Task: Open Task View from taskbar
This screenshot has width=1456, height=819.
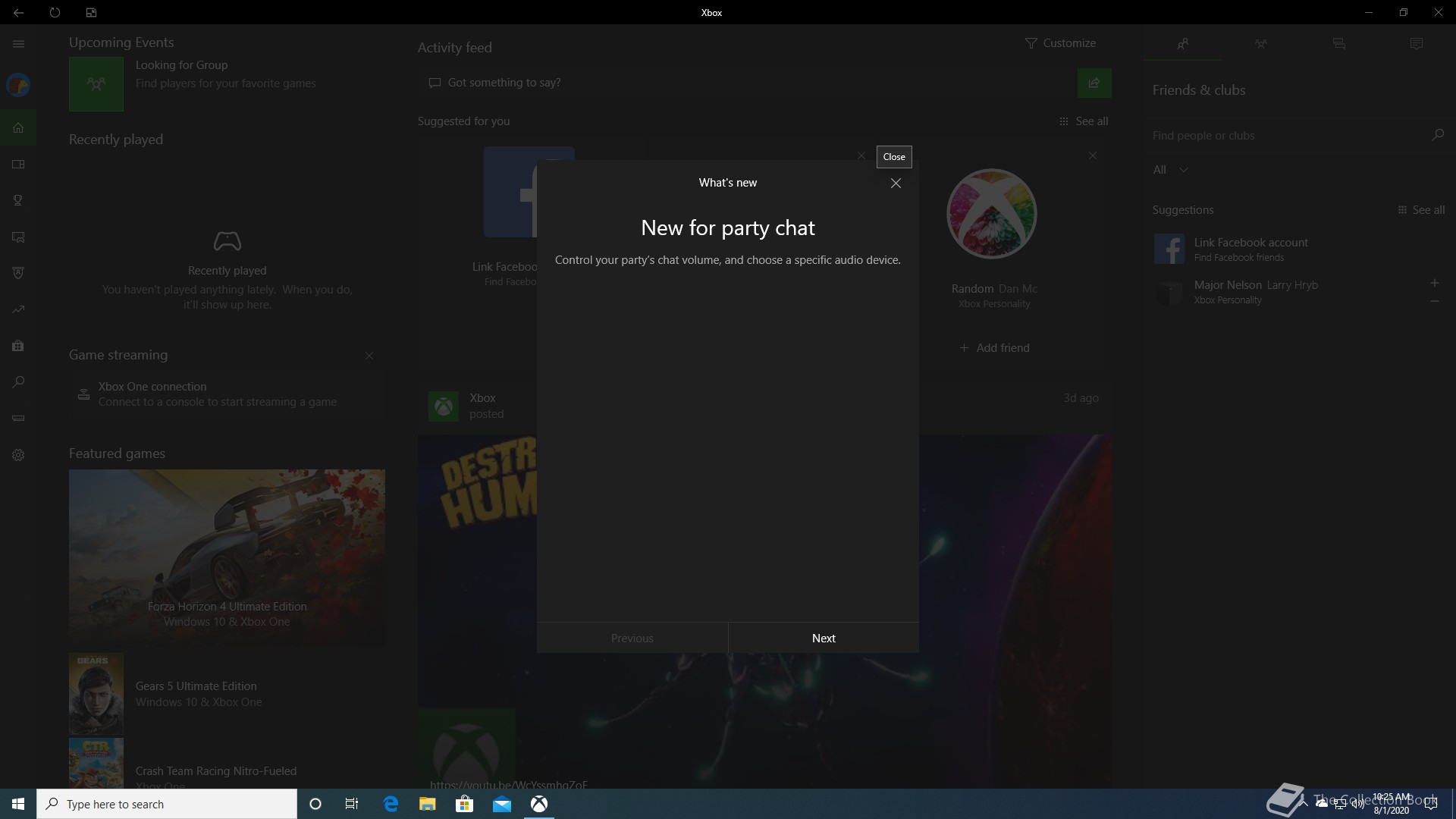Action: coord(352,804)
